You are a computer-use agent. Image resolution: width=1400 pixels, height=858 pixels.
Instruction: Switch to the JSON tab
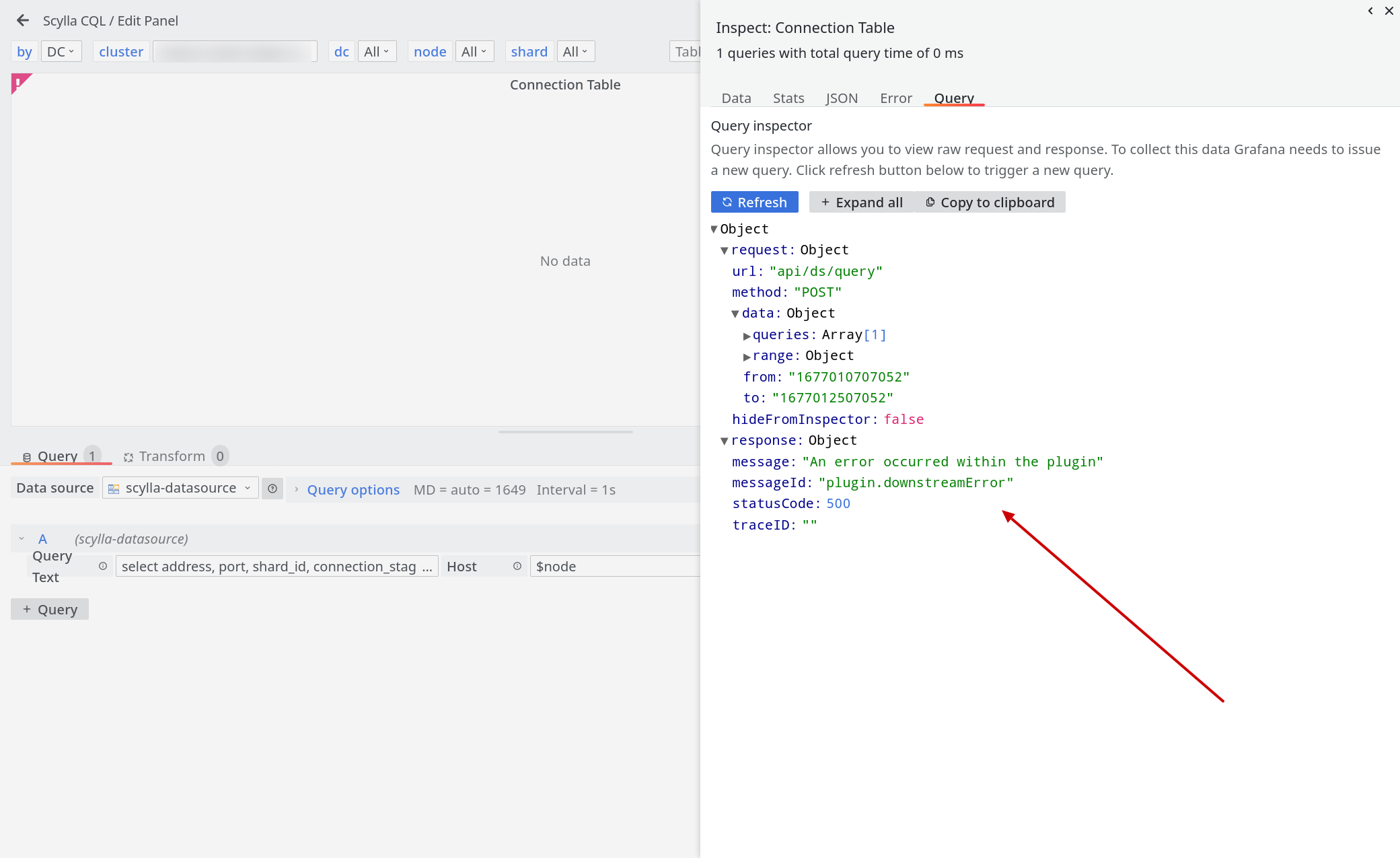(841, 98)
